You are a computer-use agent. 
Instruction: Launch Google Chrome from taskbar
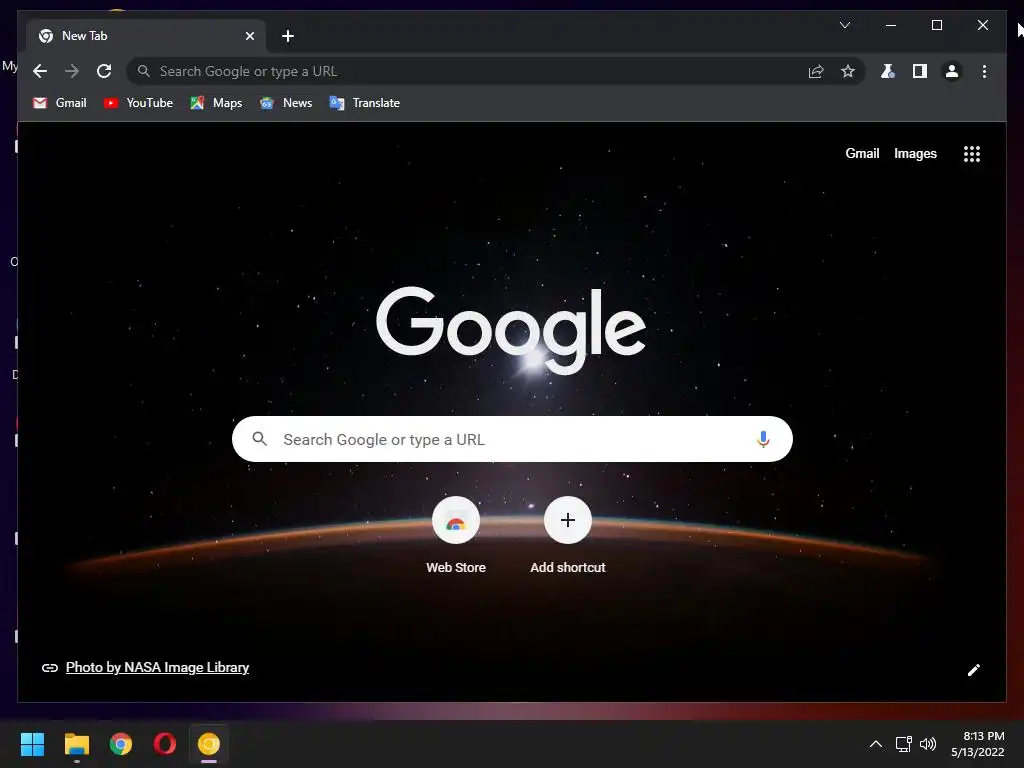coord(121,744)
